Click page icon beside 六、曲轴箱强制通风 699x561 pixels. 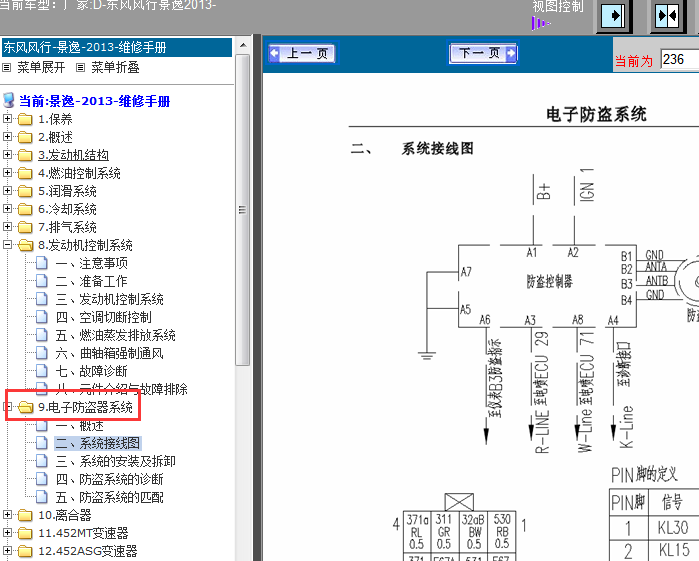(41, 353)
